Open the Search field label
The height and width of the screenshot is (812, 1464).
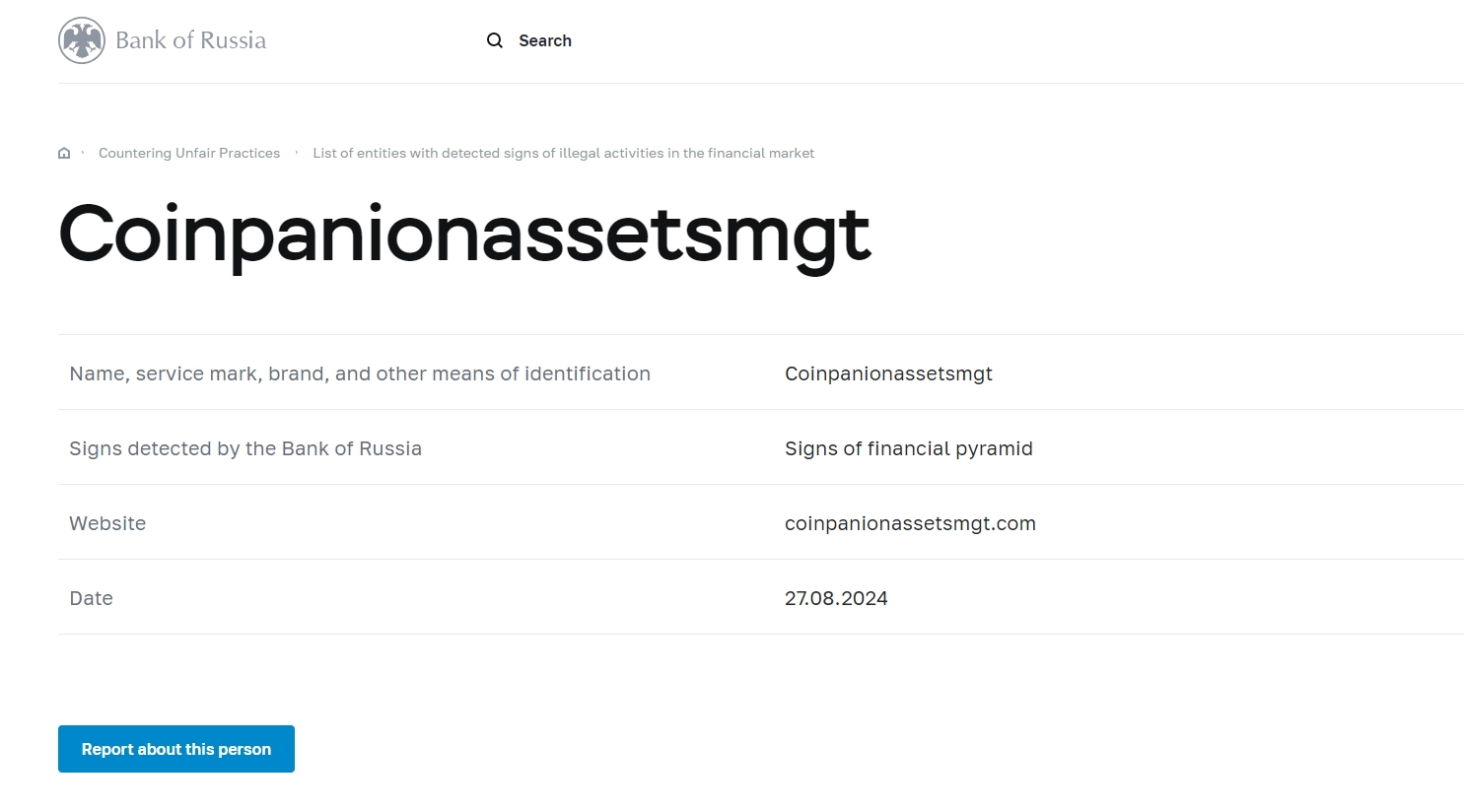[545, 40]
